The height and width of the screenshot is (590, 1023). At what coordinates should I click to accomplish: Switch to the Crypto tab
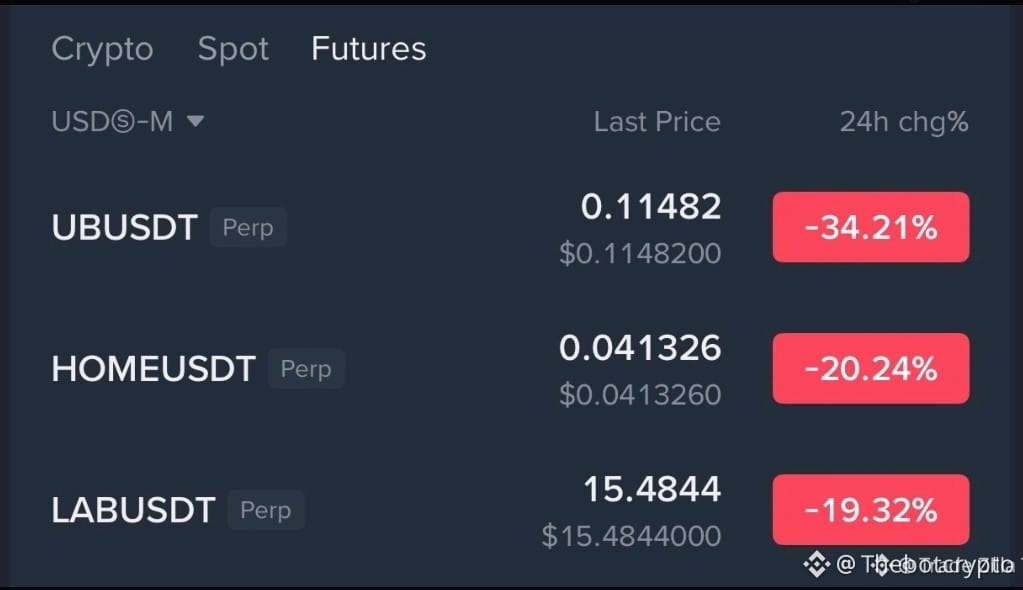click(x=102, y=50)
